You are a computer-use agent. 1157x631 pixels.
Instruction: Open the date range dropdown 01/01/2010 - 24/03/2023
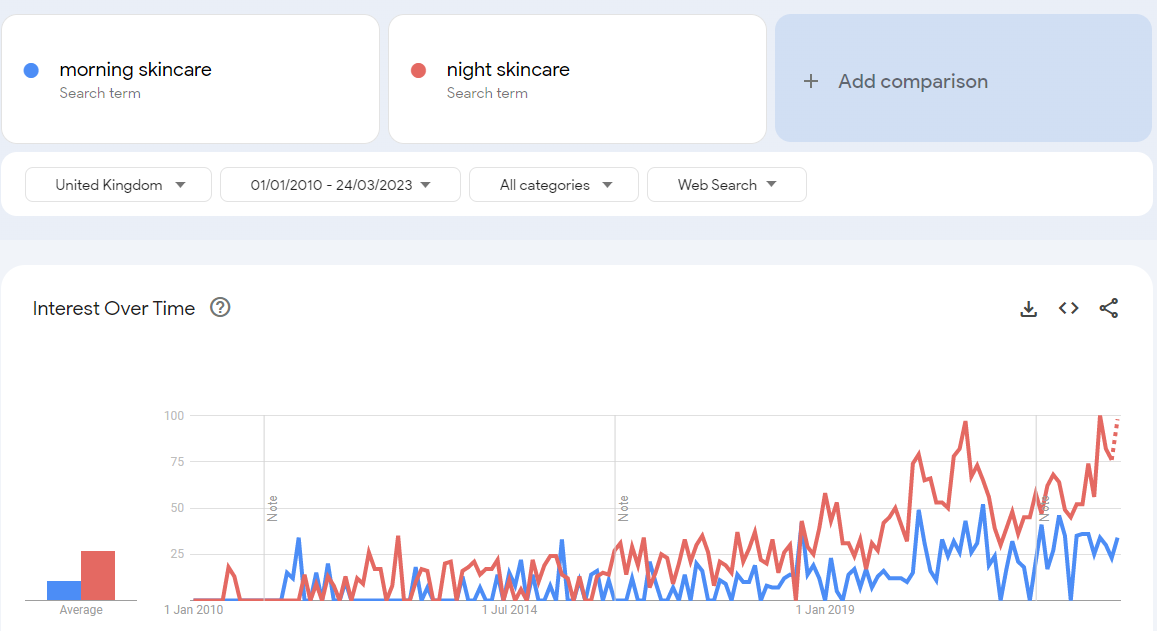click(340, 185)
